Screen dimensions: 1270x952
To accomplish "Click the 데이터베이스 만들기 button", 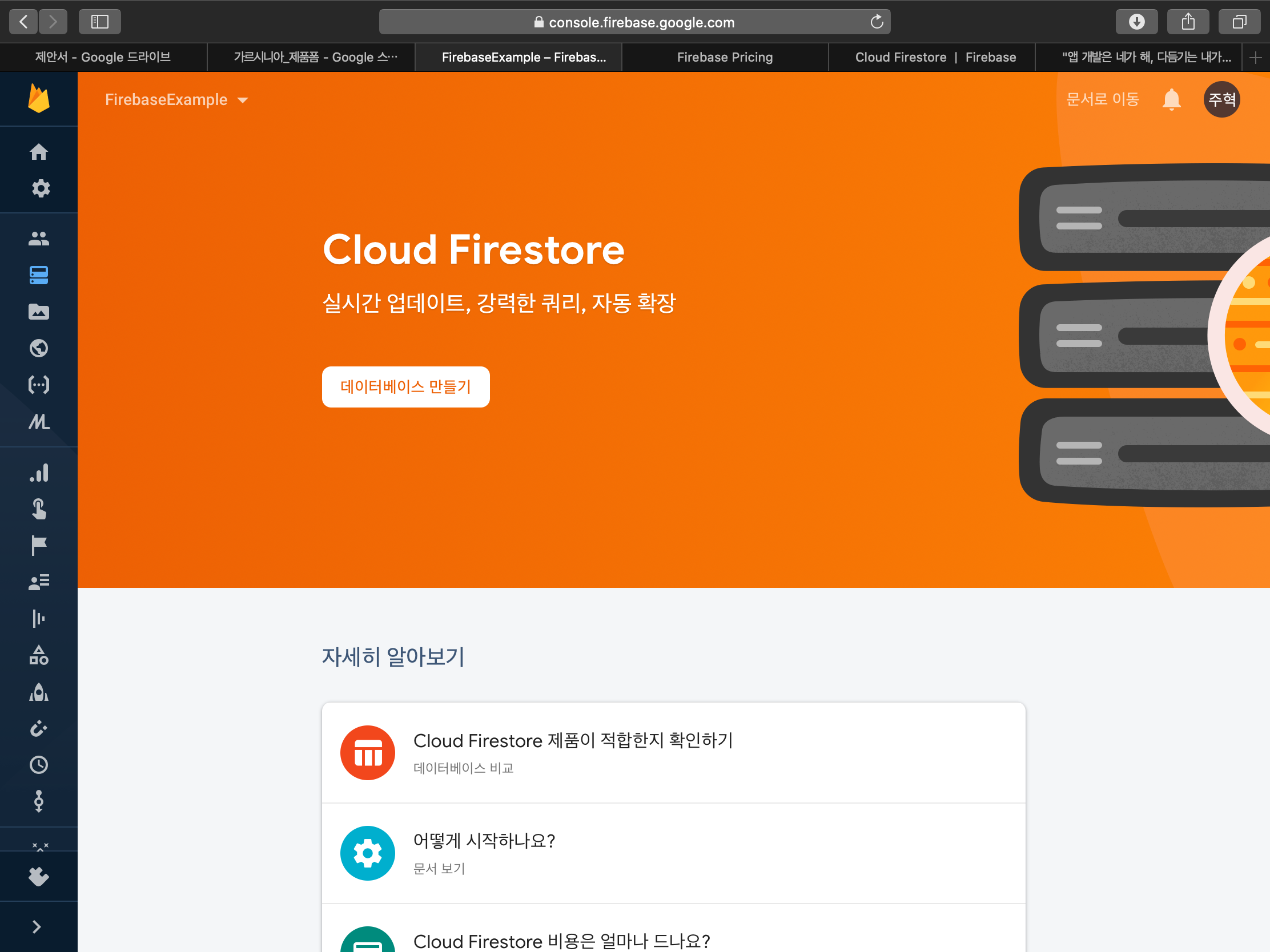I will [405, 387].
